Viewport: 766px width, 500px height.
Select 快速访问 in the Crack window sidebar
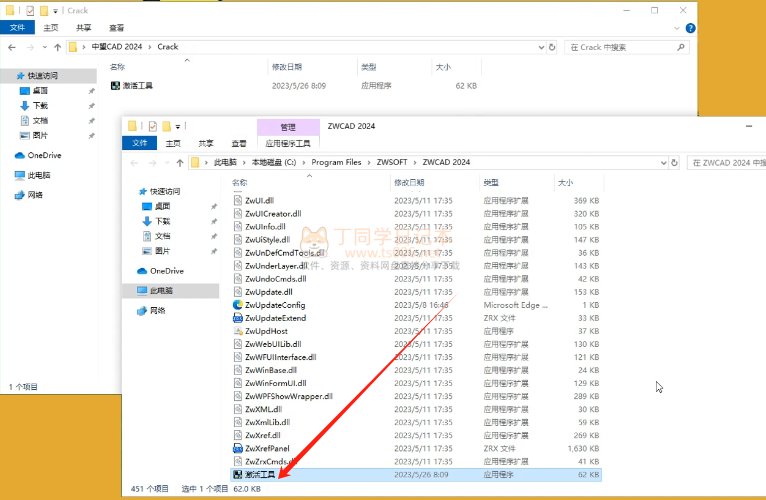point(43,75)
